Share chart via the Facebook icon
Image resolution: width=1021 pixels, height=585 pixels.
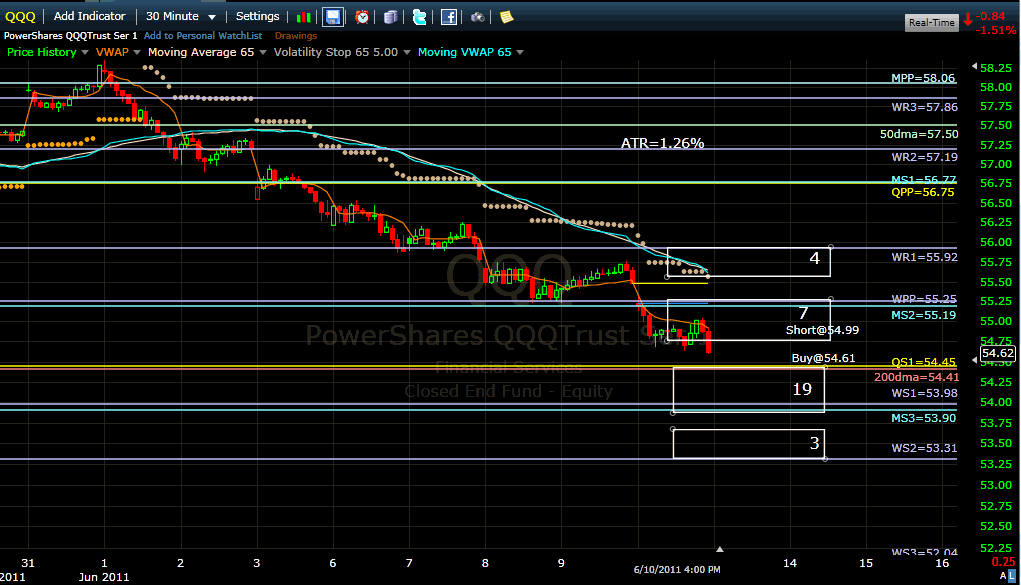449,17
